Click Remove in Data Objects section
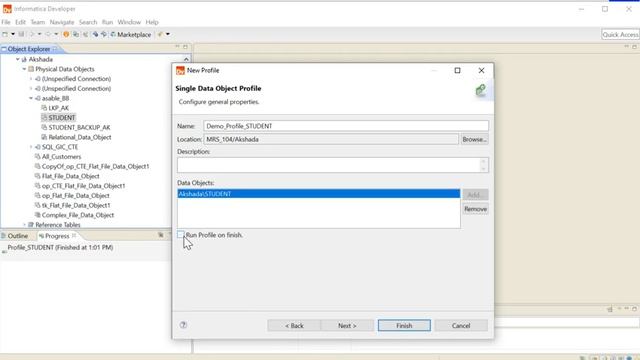 tap(476, 209)
